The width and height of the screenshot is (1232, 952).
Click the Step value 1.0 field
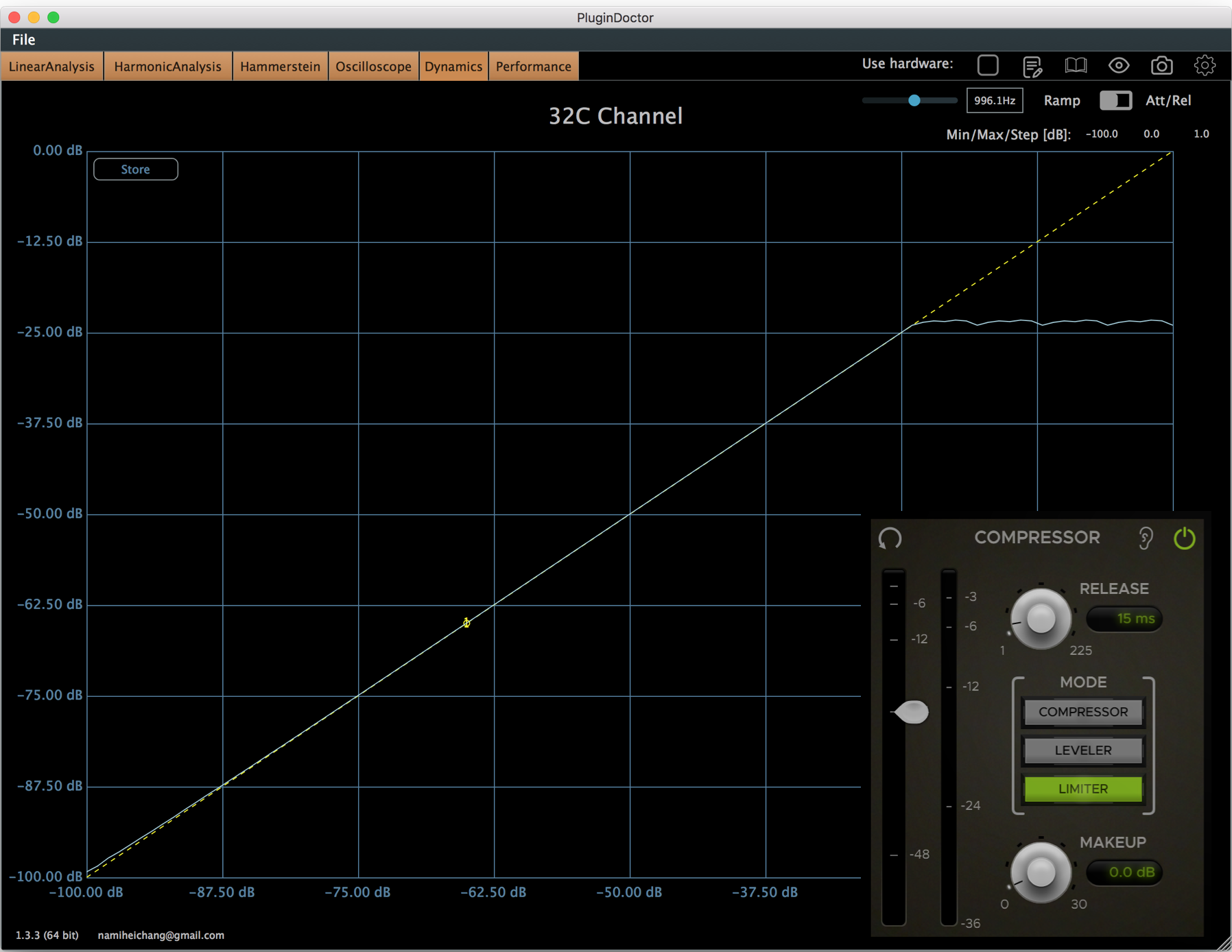1201,134
